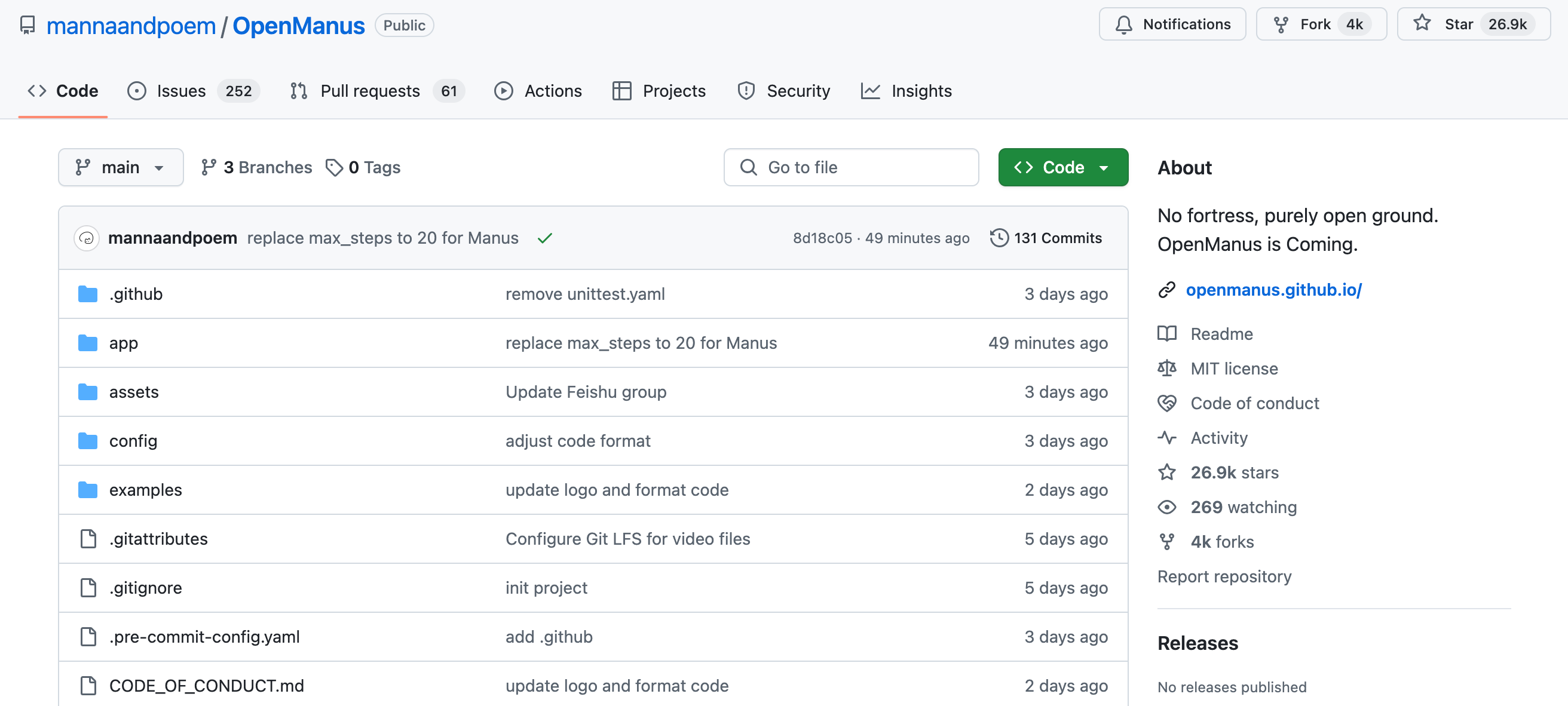Click the history clock icon by commits

click(x=999, y=238)
